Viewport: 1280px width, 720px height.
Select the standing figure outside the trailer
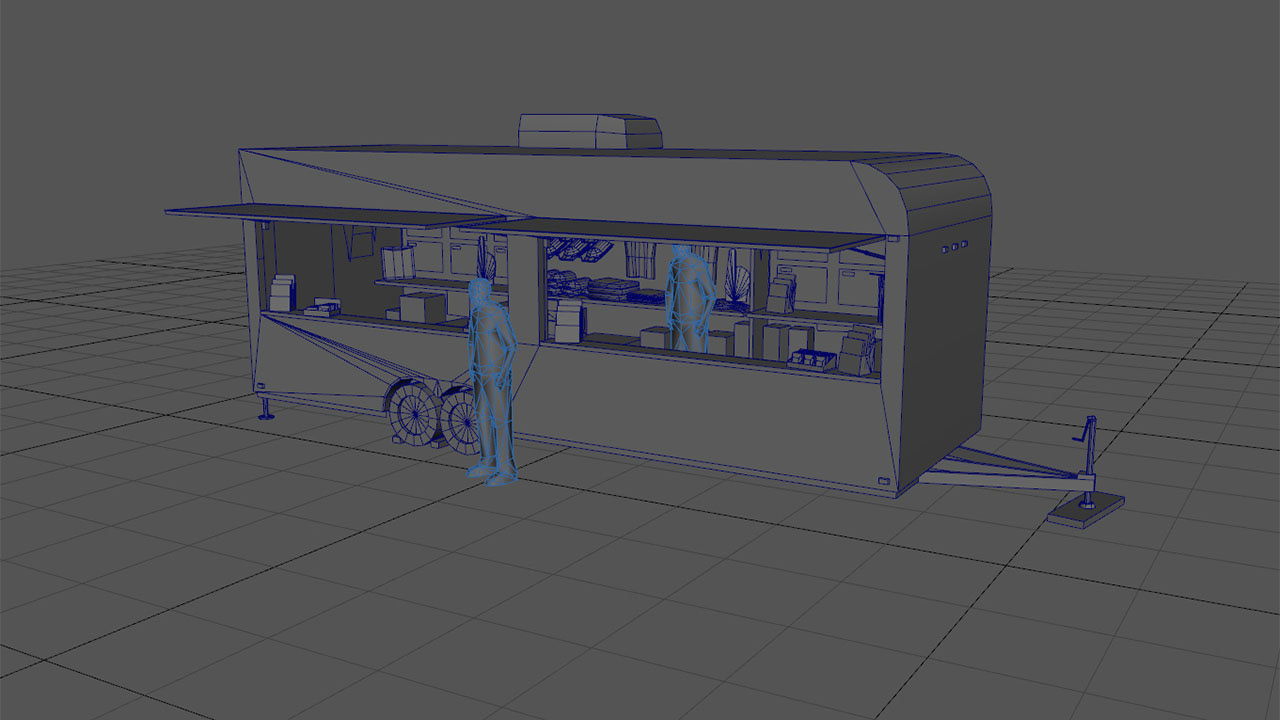coord(492,380)
